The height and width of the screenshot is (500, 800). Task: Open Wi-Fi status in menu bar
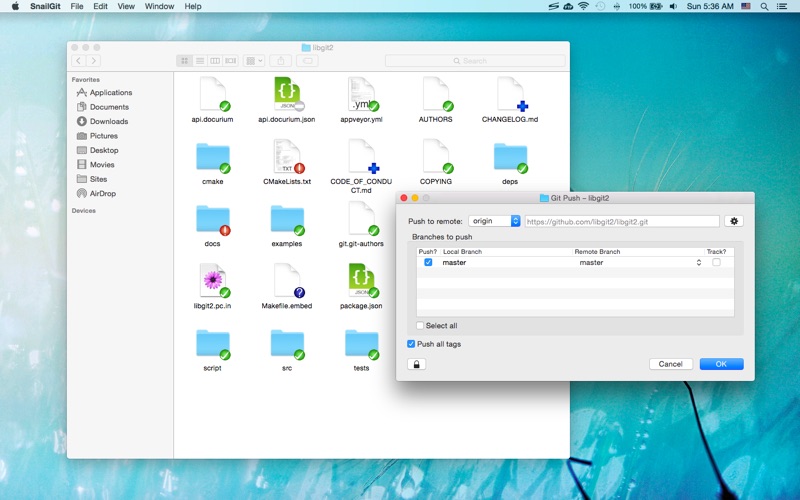tap(584, 6)
